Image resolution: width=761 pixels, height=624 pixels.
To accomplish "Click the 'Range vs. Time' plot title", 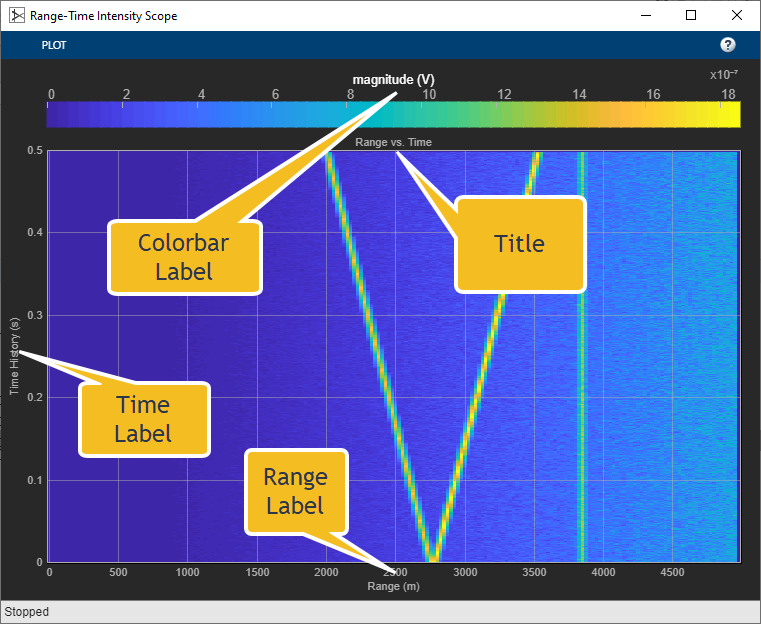I will [x=393, y=142].
